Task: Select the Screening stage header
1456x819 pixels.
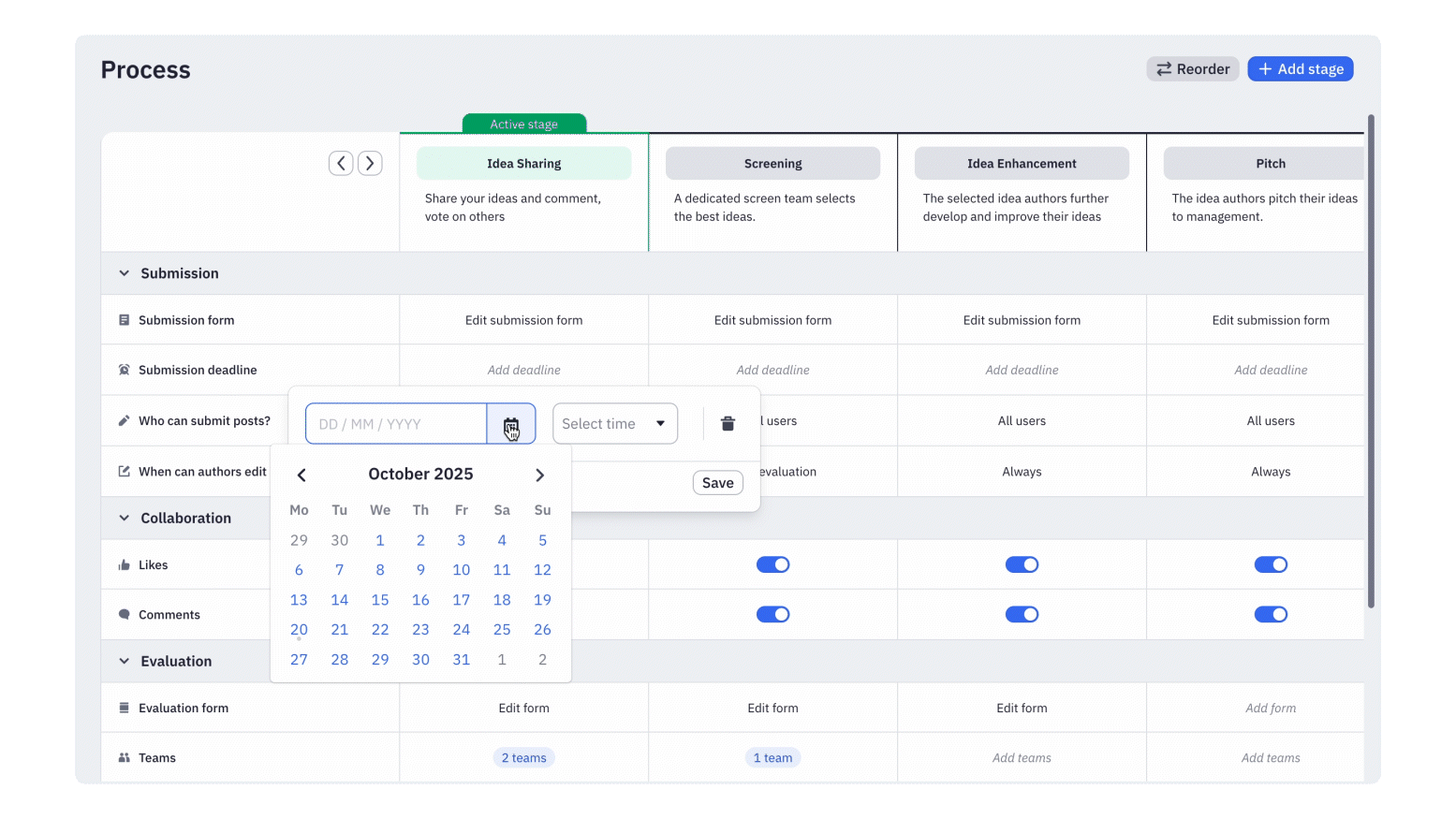Action: [x=772, y=164]
